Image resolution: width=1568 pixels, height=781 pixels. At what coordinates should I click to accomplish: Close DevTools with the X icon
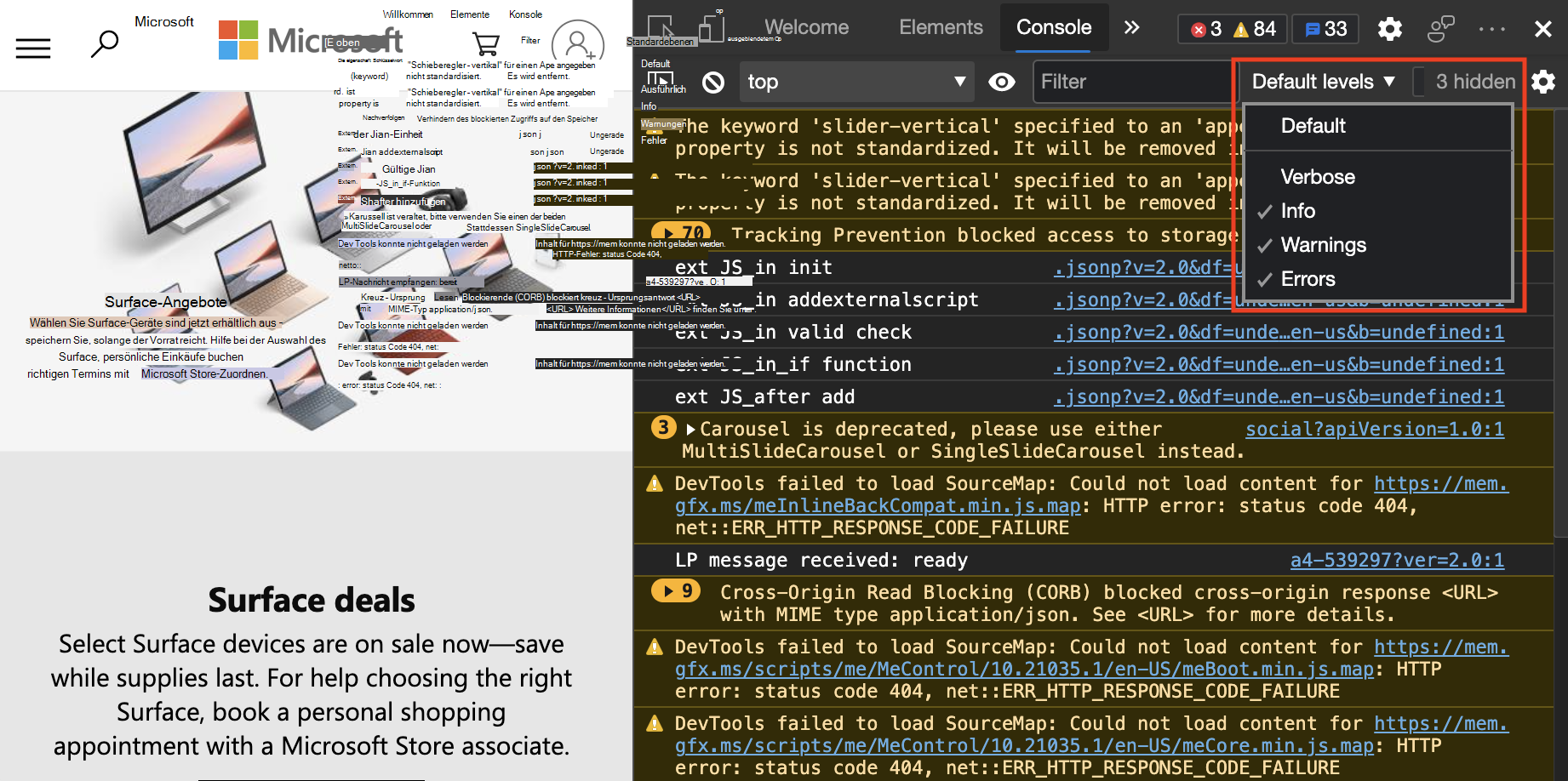click(x=1542, y=29)
